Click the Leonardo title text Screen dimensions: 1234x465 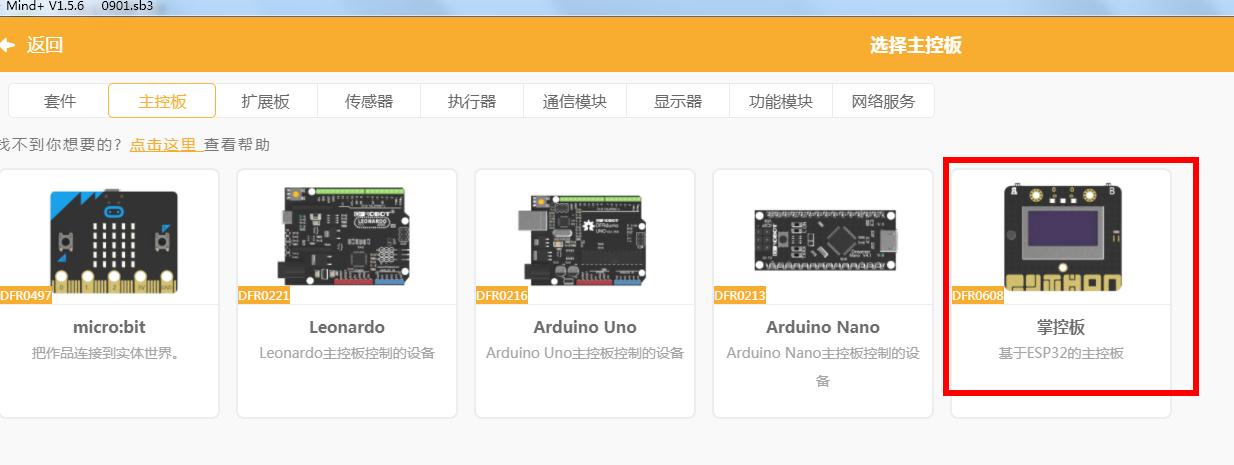pyautogui.click(x=347, y=327)
